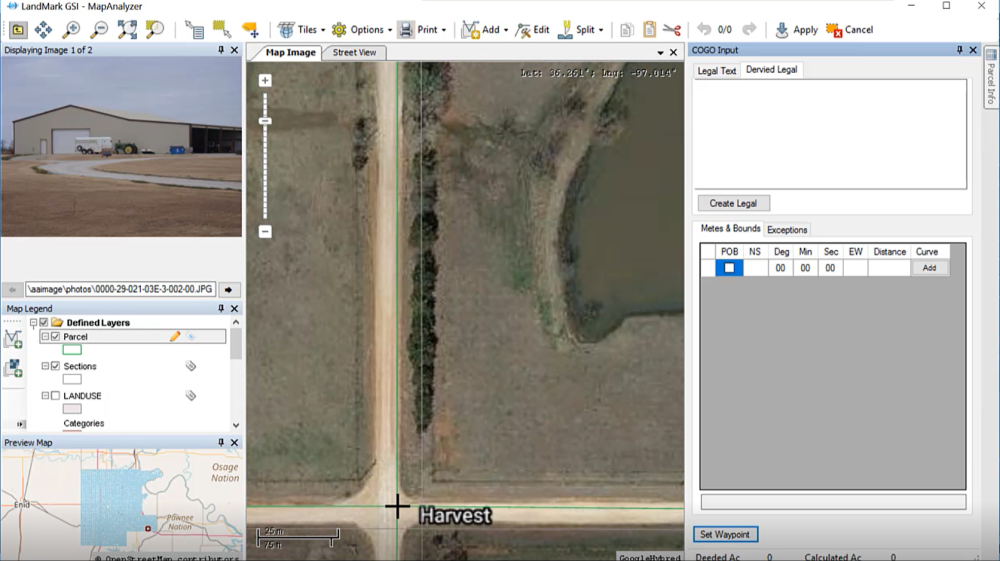The width and height of the screenshot is (1000, 561).
Task: Click the Print button
Action: point(418,29)
